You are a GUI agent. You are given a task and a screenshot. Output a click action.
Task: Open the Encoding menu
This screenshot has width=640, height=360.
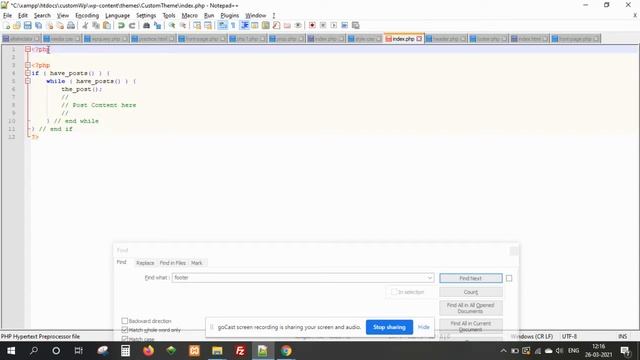click(87, 16)
